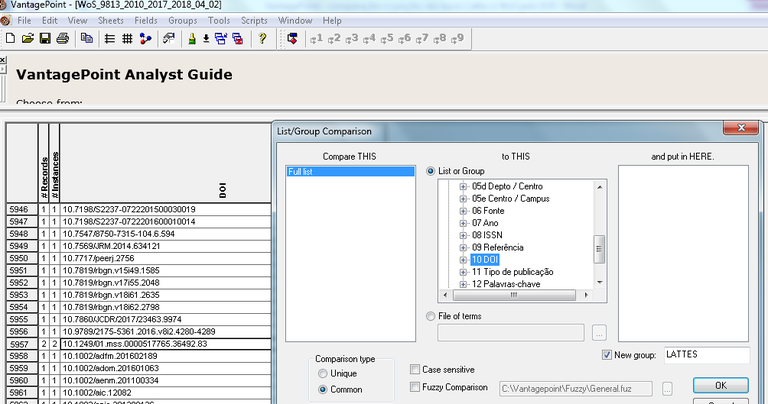Click the yellow question mark help icon
This screenshot has height=404, width=768.
point(263,38)
